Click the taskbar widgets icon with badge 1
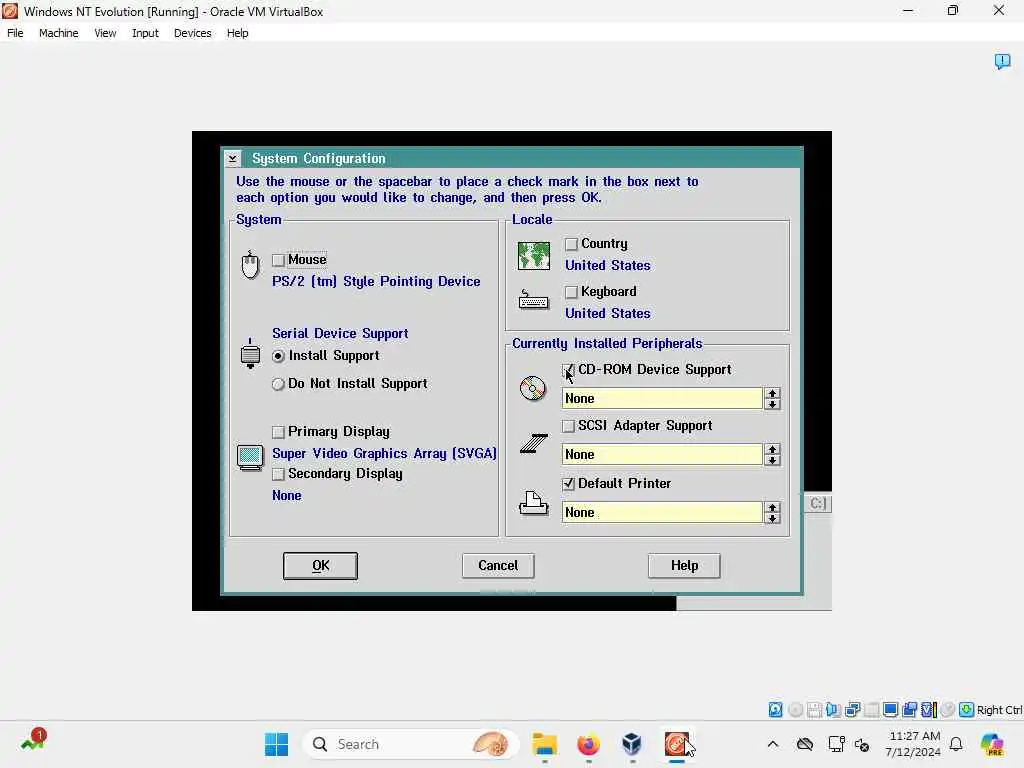Viewport: 1024px width, 768px height. click(33, 741)
